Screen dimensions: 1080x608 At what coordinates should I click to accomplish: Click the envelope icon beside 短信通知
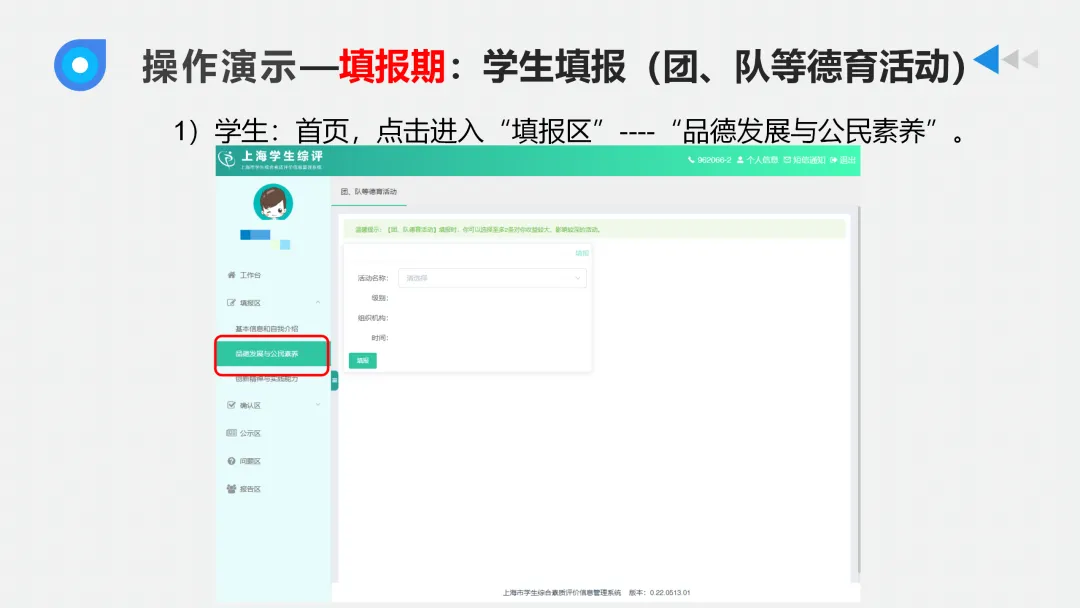787,160
